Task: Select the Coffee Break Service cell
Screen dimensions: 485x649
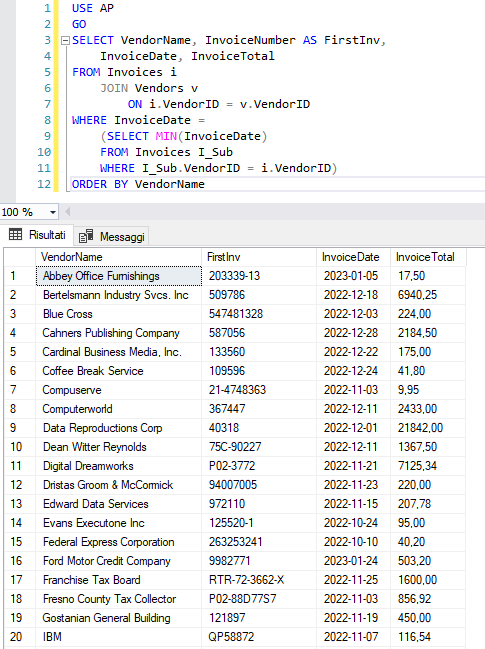Action: (x=119, y=371)
